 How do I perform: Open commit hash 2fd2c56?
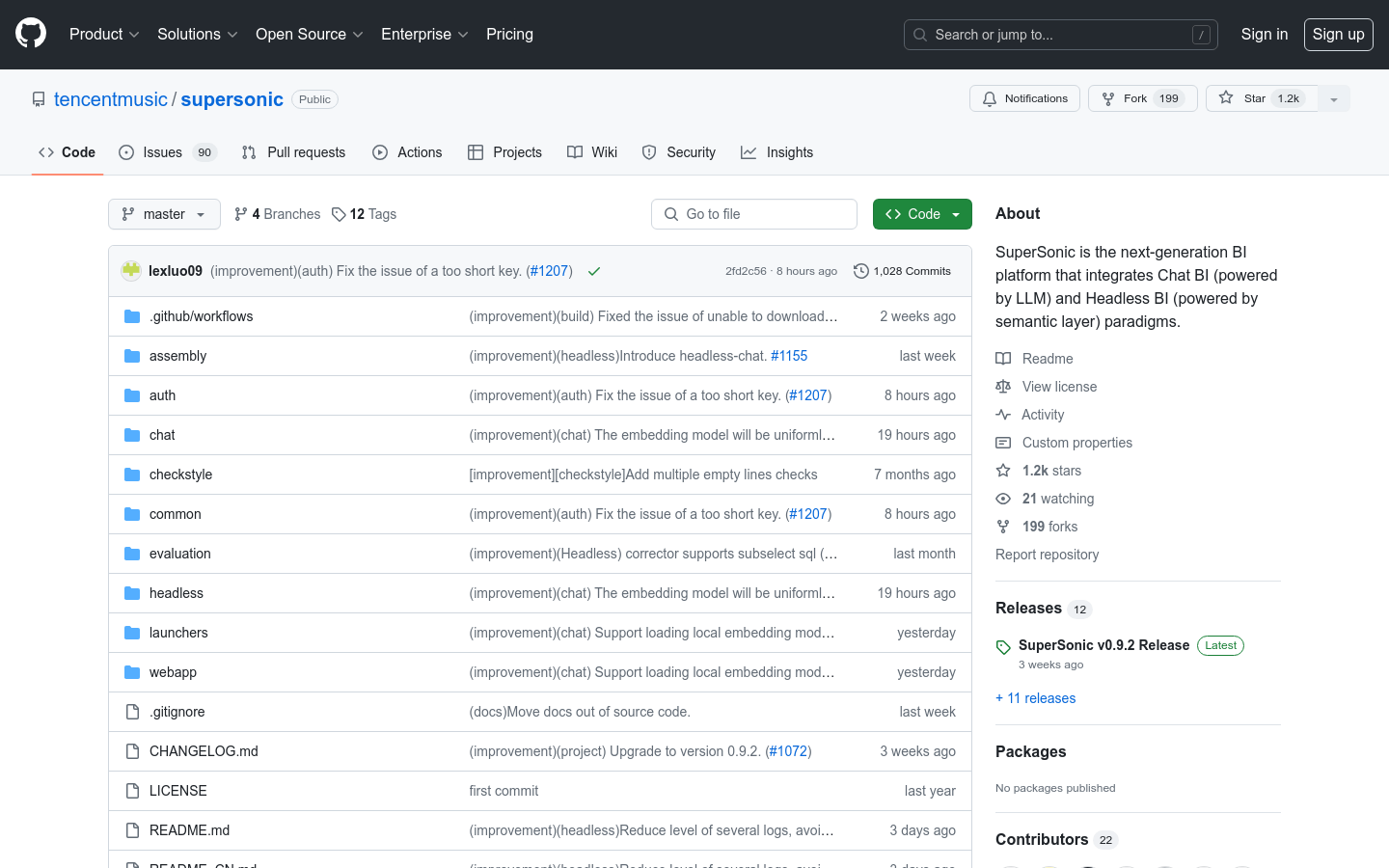click(x=746, y=271)
